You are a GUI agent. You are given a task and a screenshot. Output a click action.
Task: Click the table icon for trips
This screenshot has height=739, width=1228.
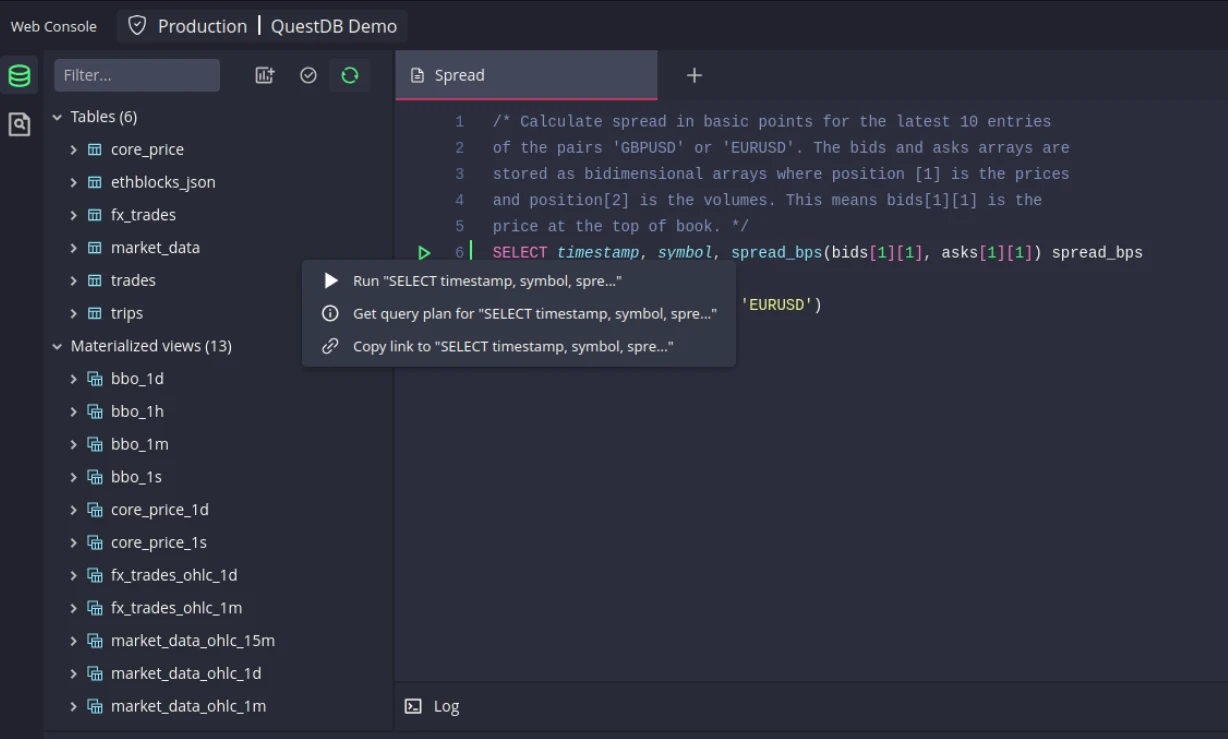[x=95, y=313]
